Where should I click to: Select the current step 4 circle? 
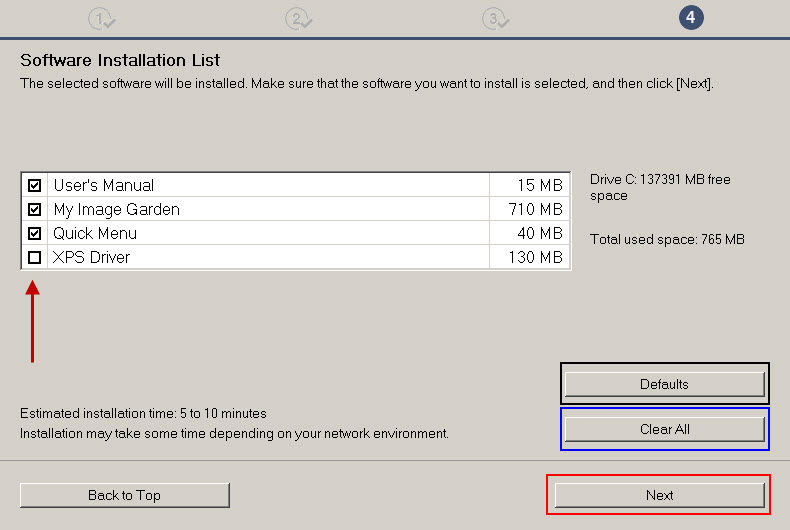tap(691, 18)
